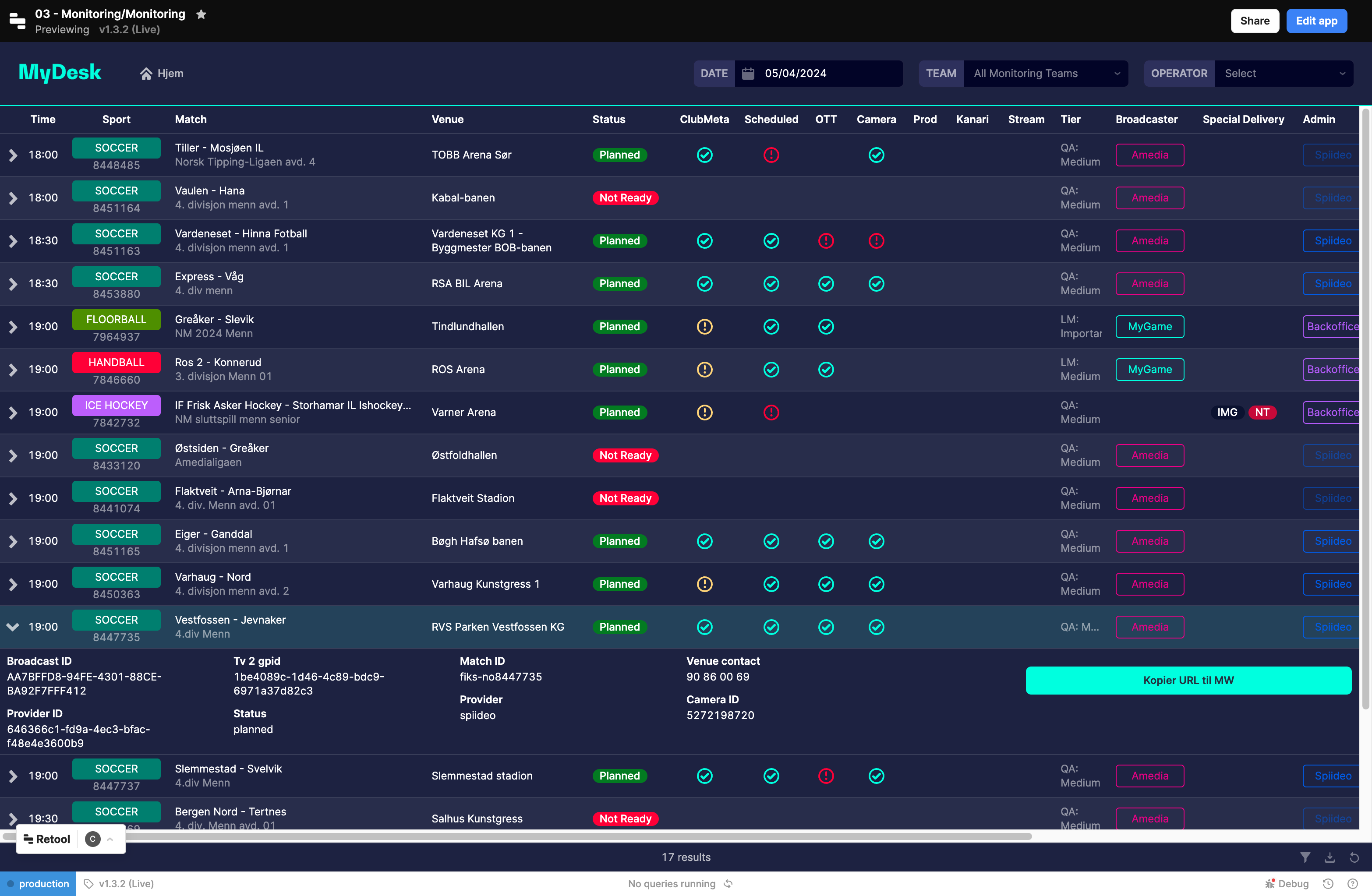The image size is (1372, 896).
Task: Click the production environment badge
Action: (x=38, y=884)
